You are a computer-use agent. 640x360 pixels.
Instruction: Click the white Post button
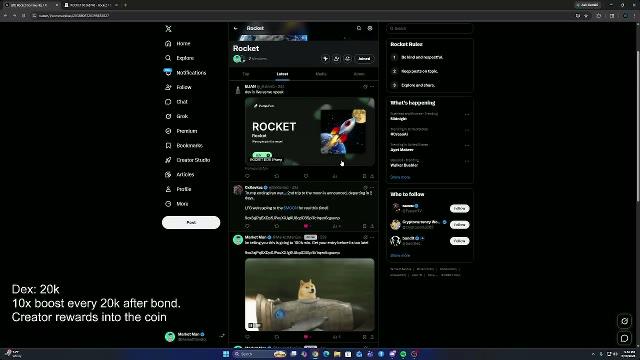tap(191, 222)
